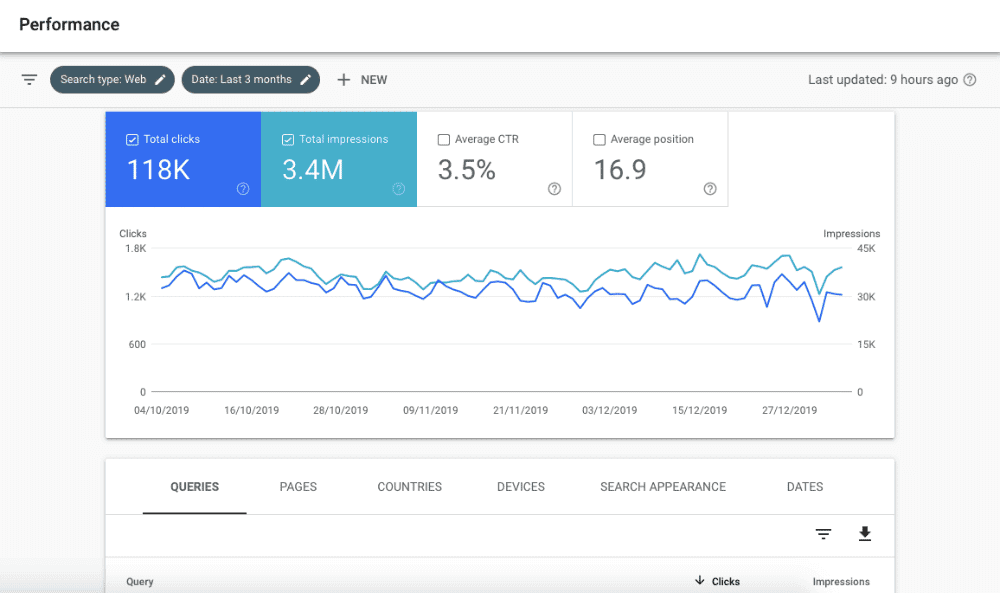Open the filter rows icon beside Search type
Image resolution: width=1000 pixels, height=593 pixels.
pos(29,80)
